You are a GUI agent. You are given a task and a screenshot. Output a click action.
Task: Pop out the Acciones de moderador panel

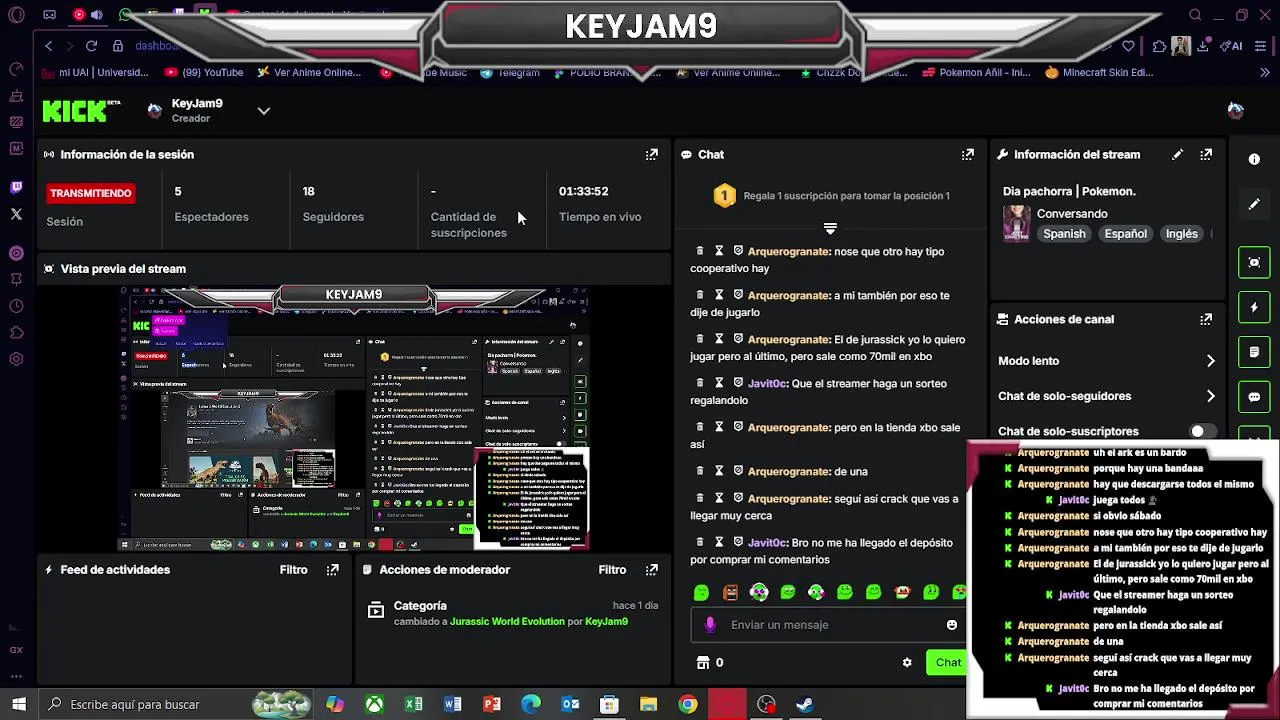(652, 570)
